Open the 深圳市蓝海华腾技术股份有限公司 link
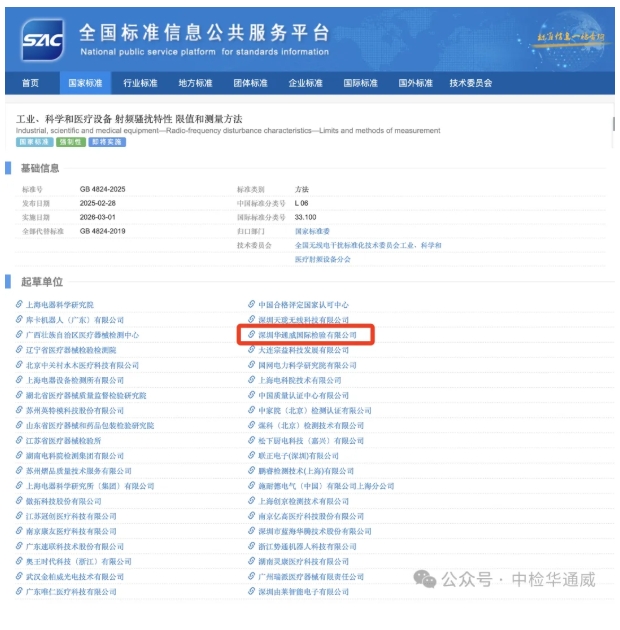 tap(315, 531)
